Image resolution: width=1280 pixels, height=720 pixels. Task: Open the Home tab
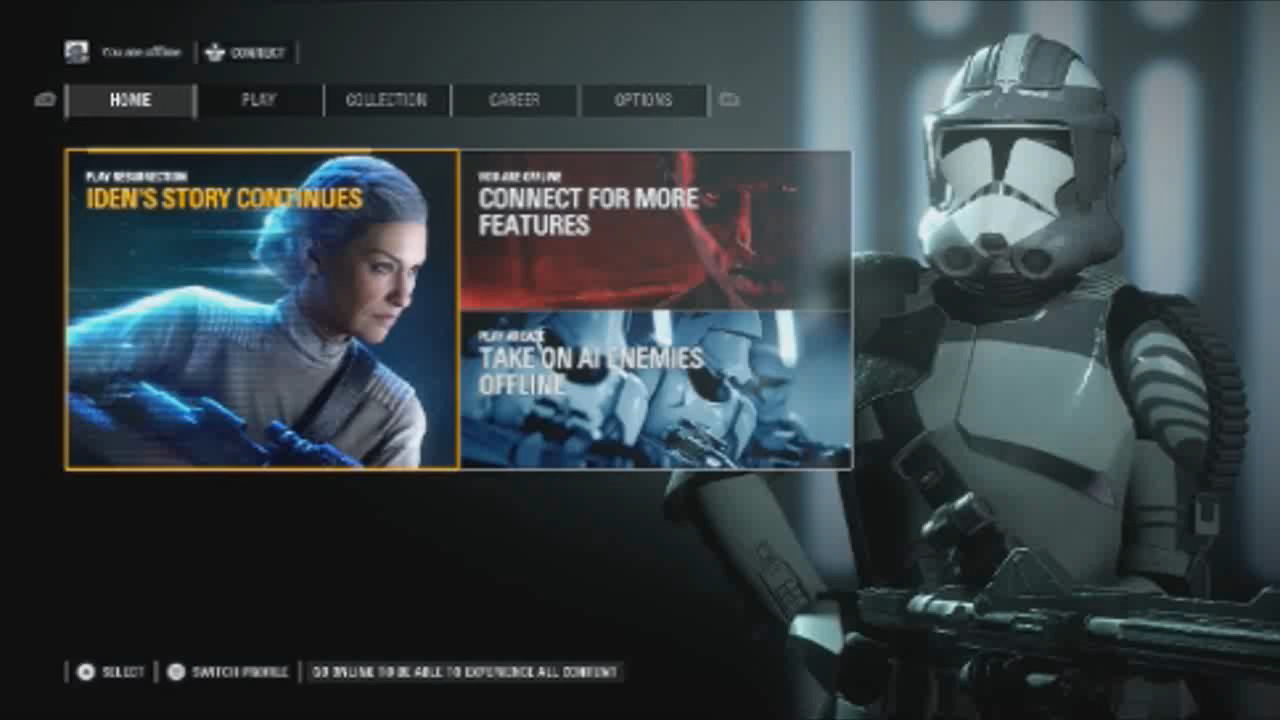point(130,100)
